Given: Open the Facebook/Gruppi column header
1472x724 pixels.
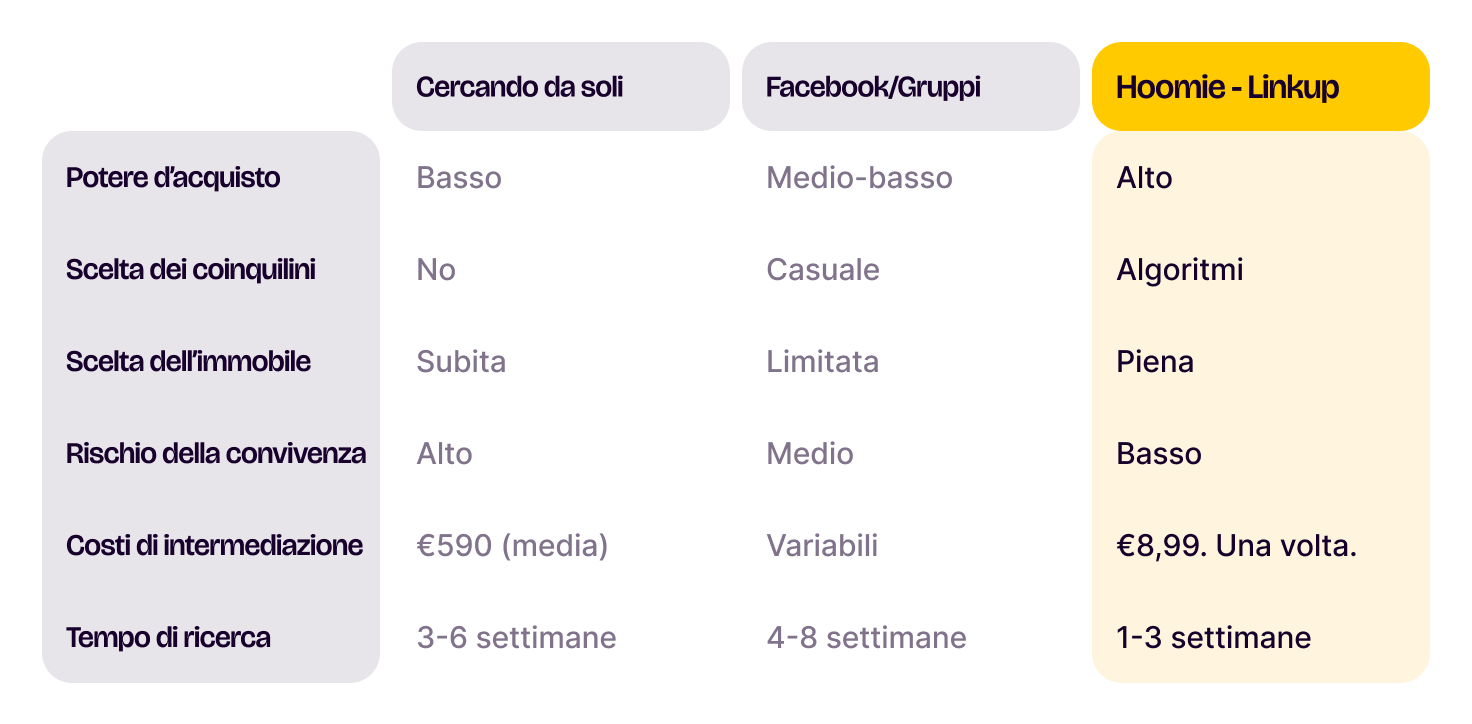Looking at the screenshot, I should tap(873, 87).
